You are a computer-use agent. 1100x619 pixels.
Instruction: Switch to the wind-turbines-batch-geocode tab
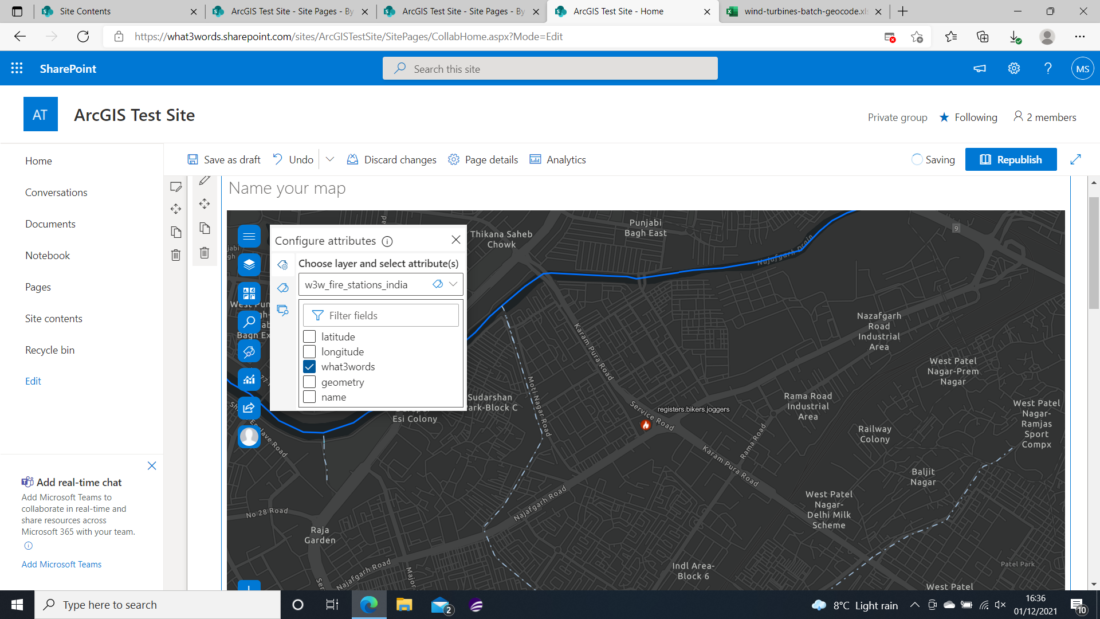click(804, 11)
